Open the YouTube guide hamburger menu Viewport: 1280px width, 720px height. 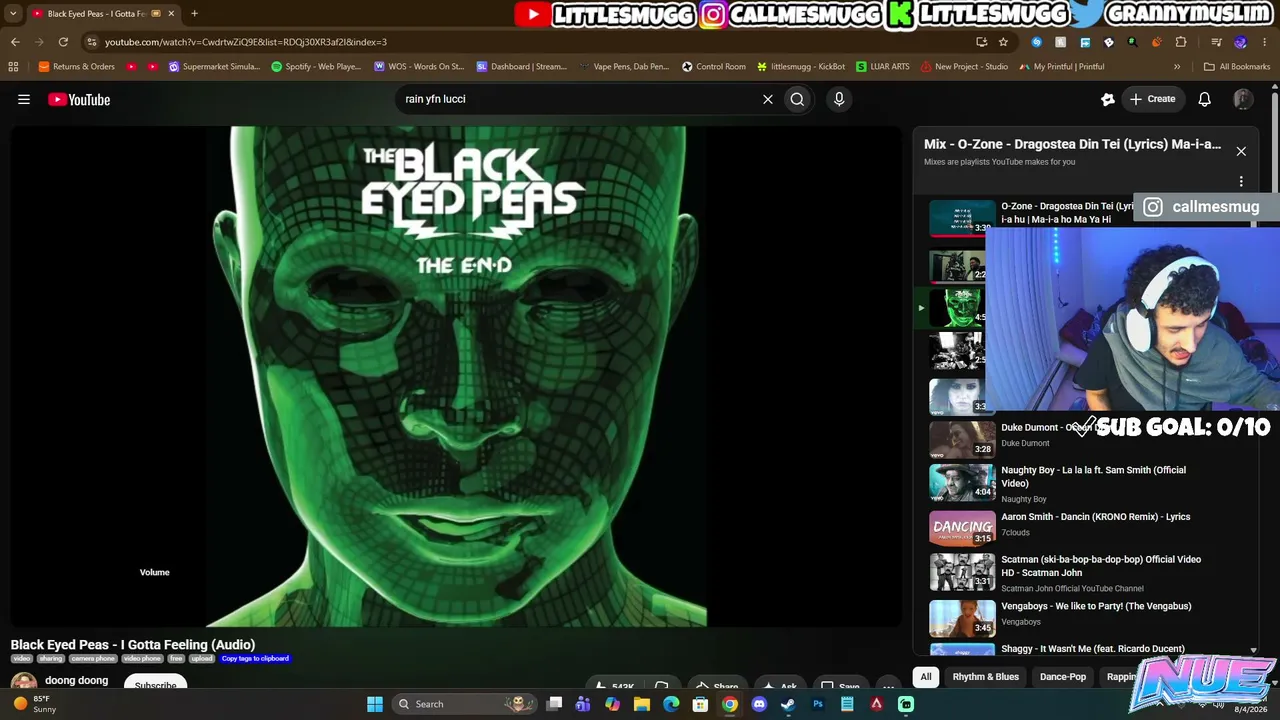click(x=24, y=99)
